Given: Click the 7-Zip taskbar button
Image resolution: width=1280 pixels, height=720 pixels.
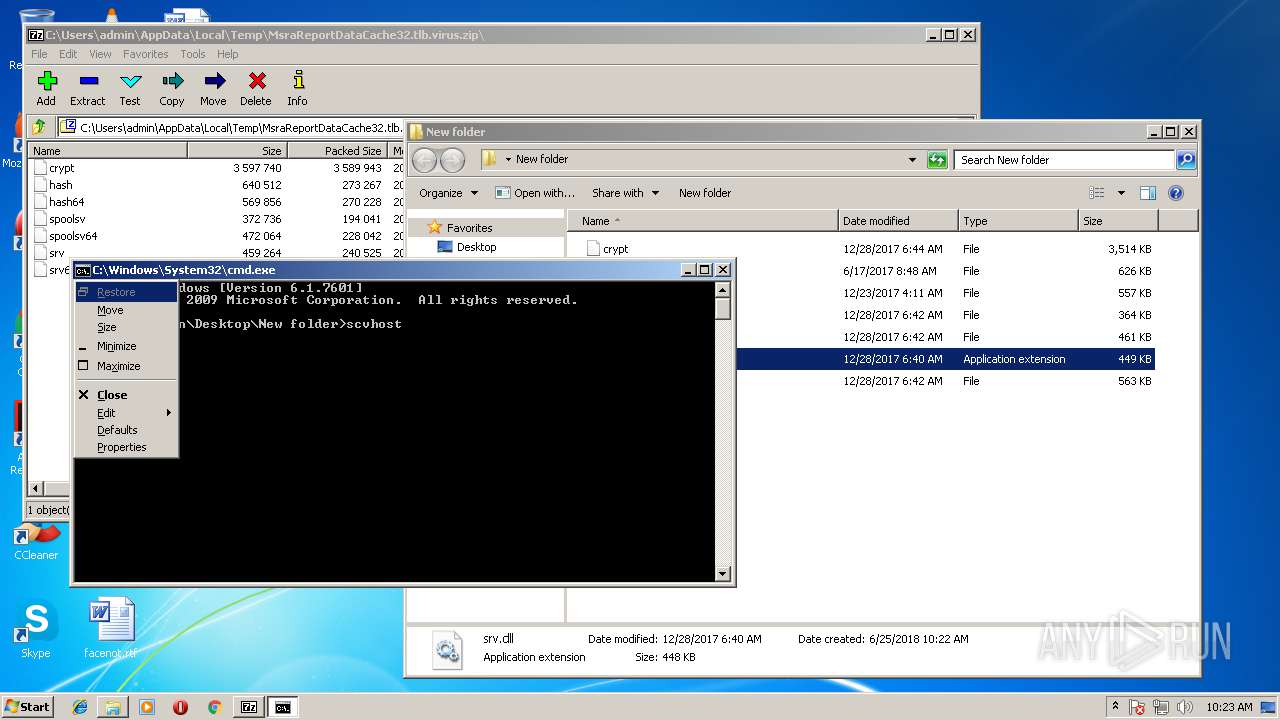Looking at the screenshot, I should tap(249, 707).
